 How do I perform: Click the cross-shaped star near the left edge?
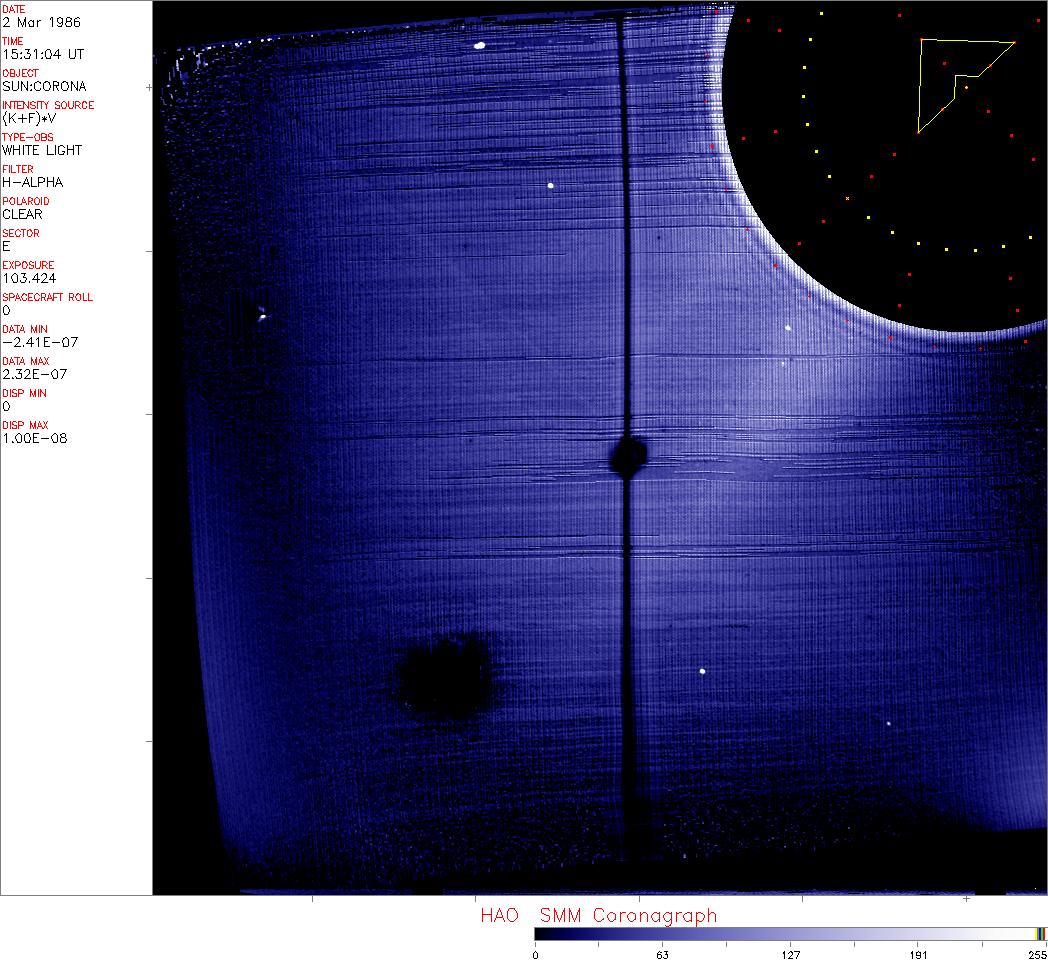262,316
